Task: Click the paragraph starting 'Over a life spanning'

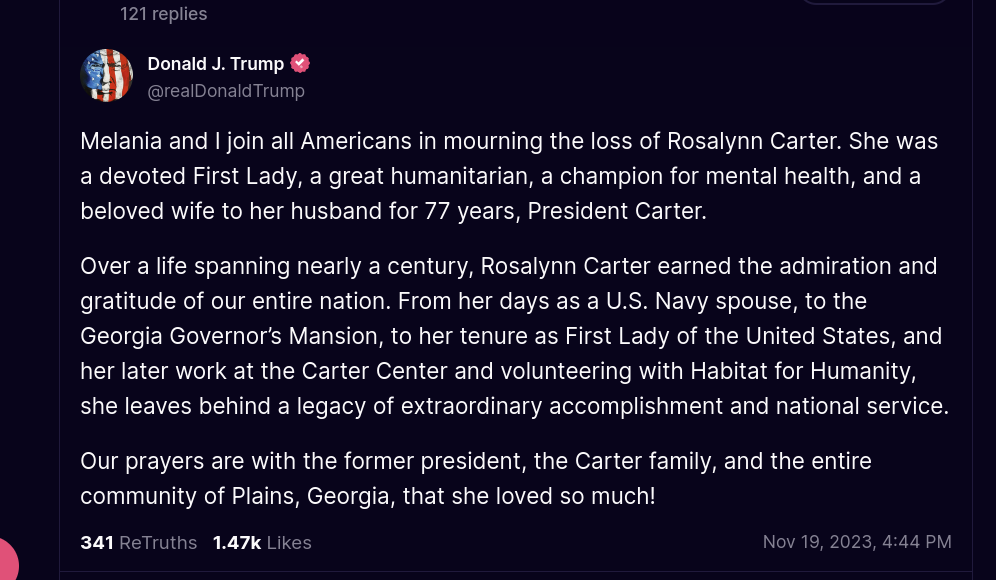Action: tap(513, 336)
